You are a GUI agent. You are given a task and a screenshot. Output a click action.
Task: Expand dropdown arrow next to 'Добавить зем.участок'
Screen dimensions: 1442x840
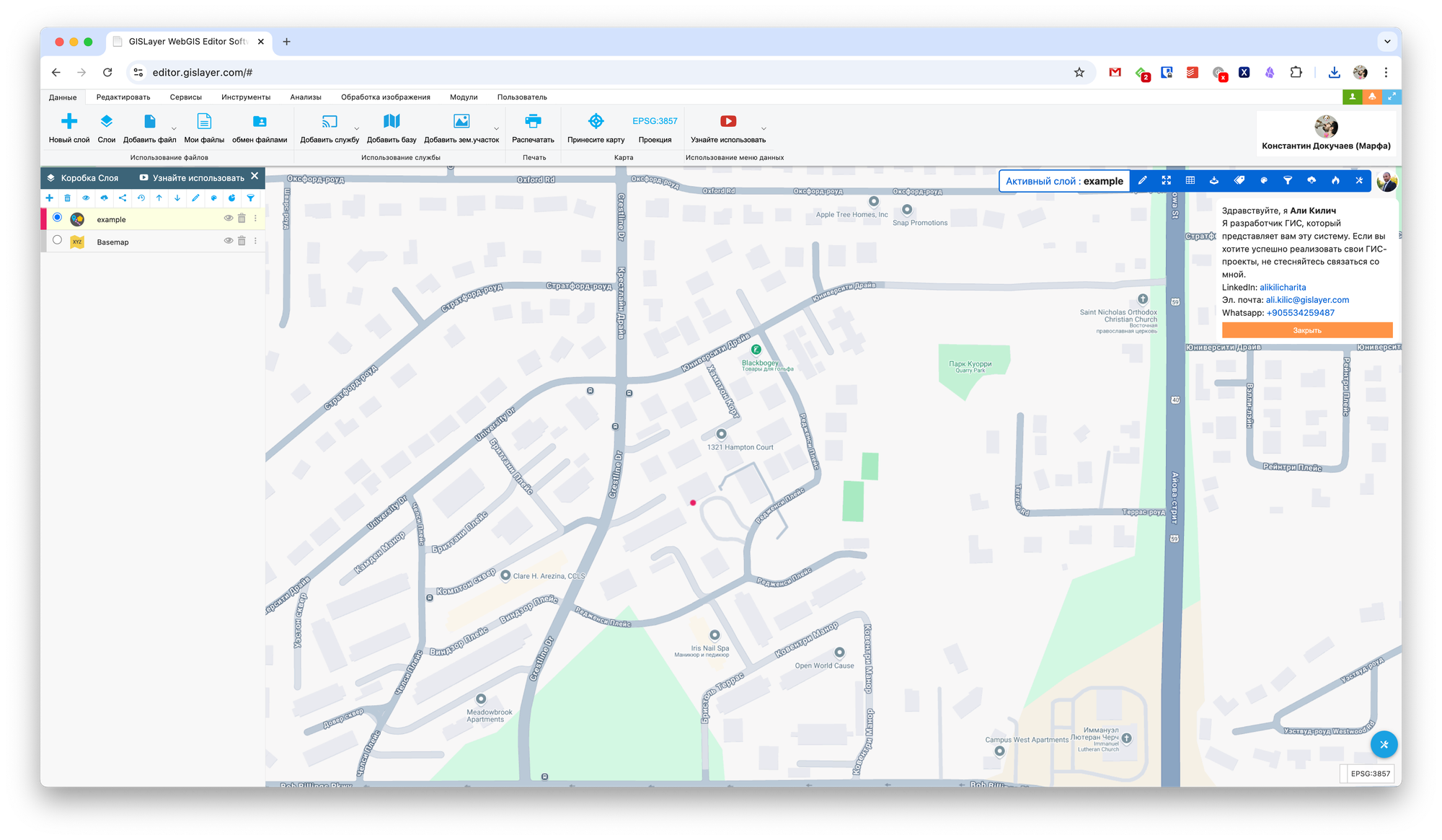(x=496, y=129)
